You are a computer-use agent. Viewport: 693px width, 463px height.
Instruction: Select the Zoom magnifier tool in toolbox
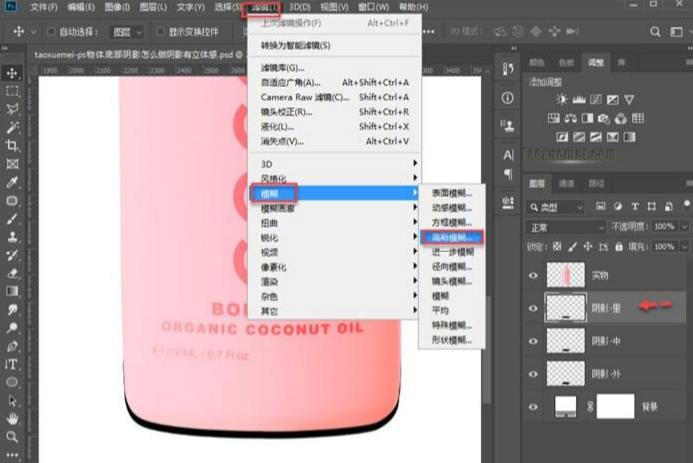(12, 436)
